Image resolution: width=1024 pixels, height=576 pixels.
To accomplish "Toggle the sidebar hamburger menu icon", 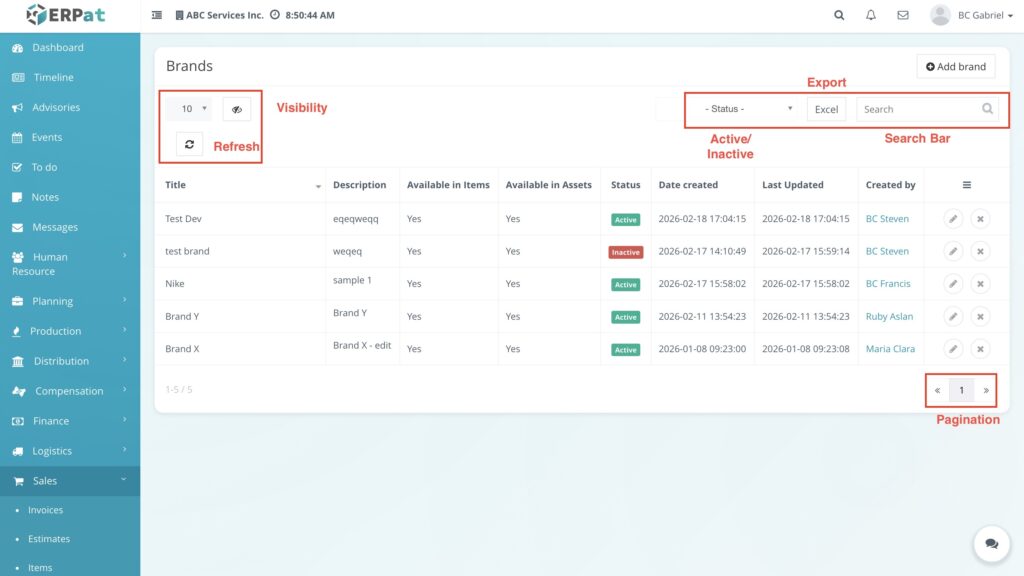I will 157,15.
